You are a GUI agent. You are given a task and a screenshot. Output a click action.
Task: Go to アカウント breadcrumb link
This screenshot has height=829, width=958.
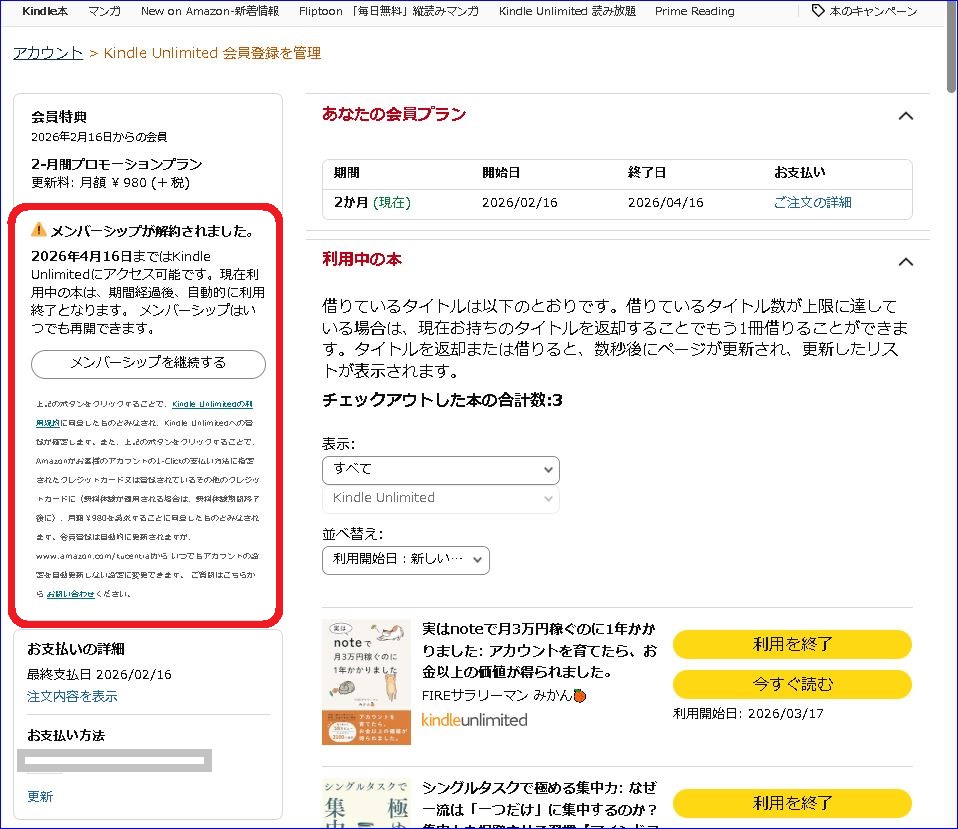[x=48, y=53]
